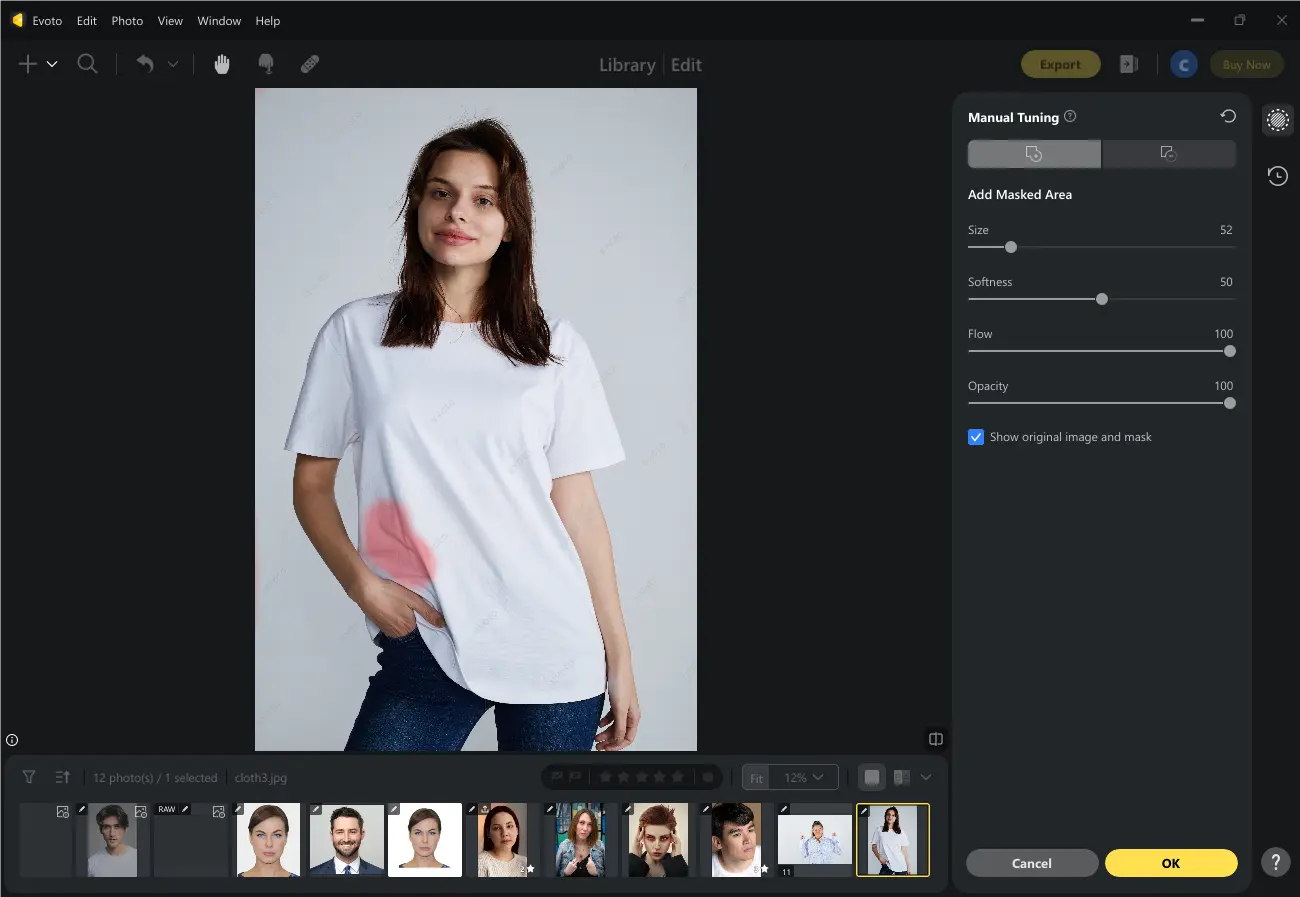Click the icon next to Export button

pyautogui.click(x=1129, y=64)
